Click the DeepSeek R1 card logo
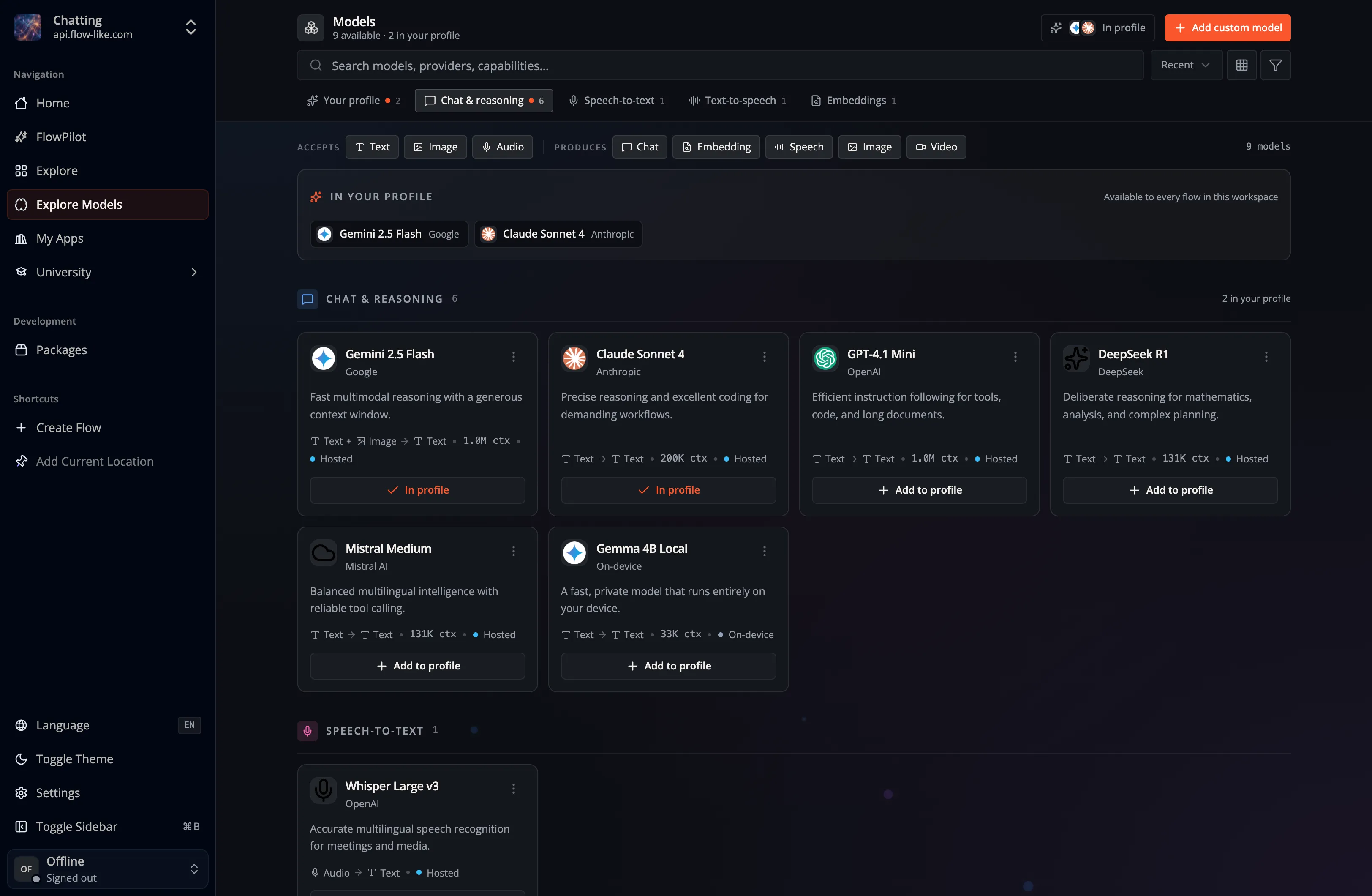Screen dimensions: 1372x896 click(x=1076, y=358)
